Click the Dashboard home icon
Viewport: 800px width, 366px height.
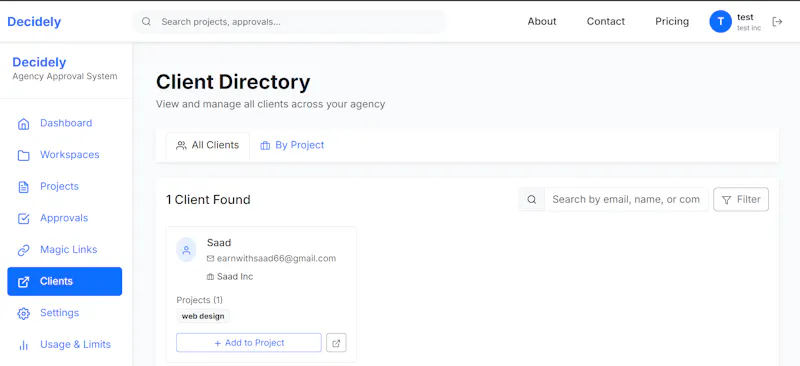click(x=23, y=124)
